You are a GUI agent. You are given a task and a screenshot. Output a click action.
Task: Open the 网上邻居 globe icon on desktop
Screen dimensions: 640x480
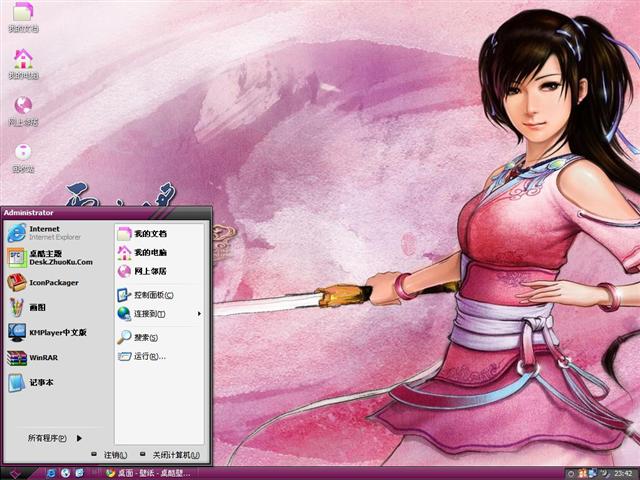point(23,111)
